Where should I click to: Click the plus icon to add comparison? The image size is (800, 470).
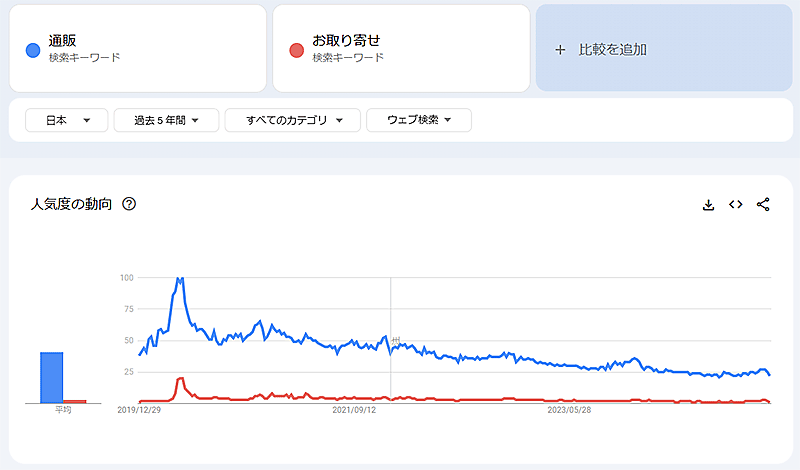560,49
